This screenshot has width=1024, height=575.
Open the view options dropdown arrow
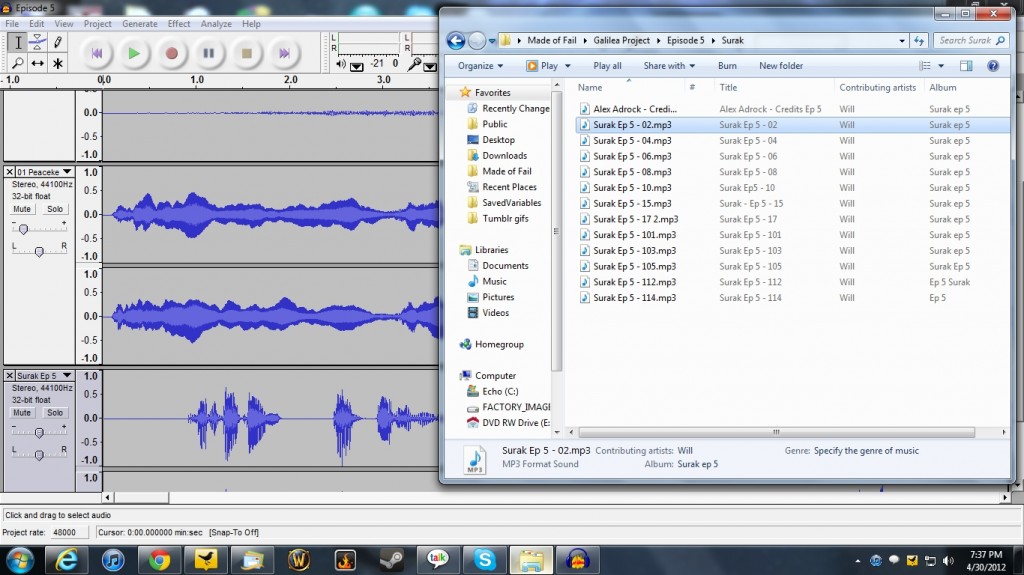(x=941, y=65)
